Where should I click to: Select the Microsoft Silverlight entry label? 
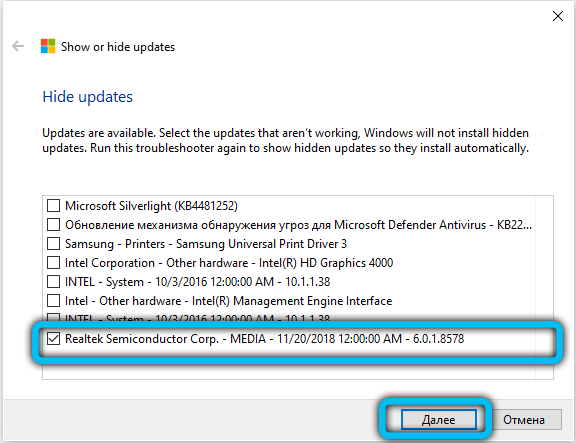(151, 206)
